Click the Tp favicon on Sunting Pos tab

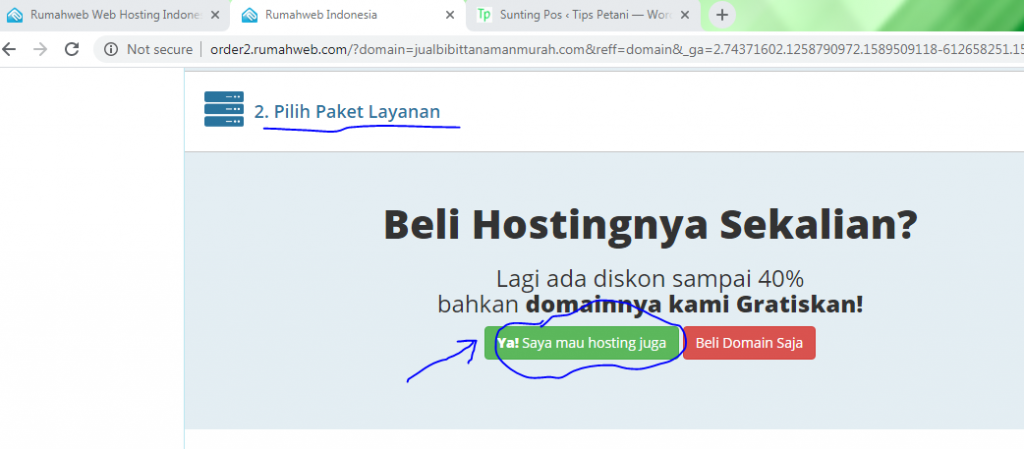[x=484, y=15]
